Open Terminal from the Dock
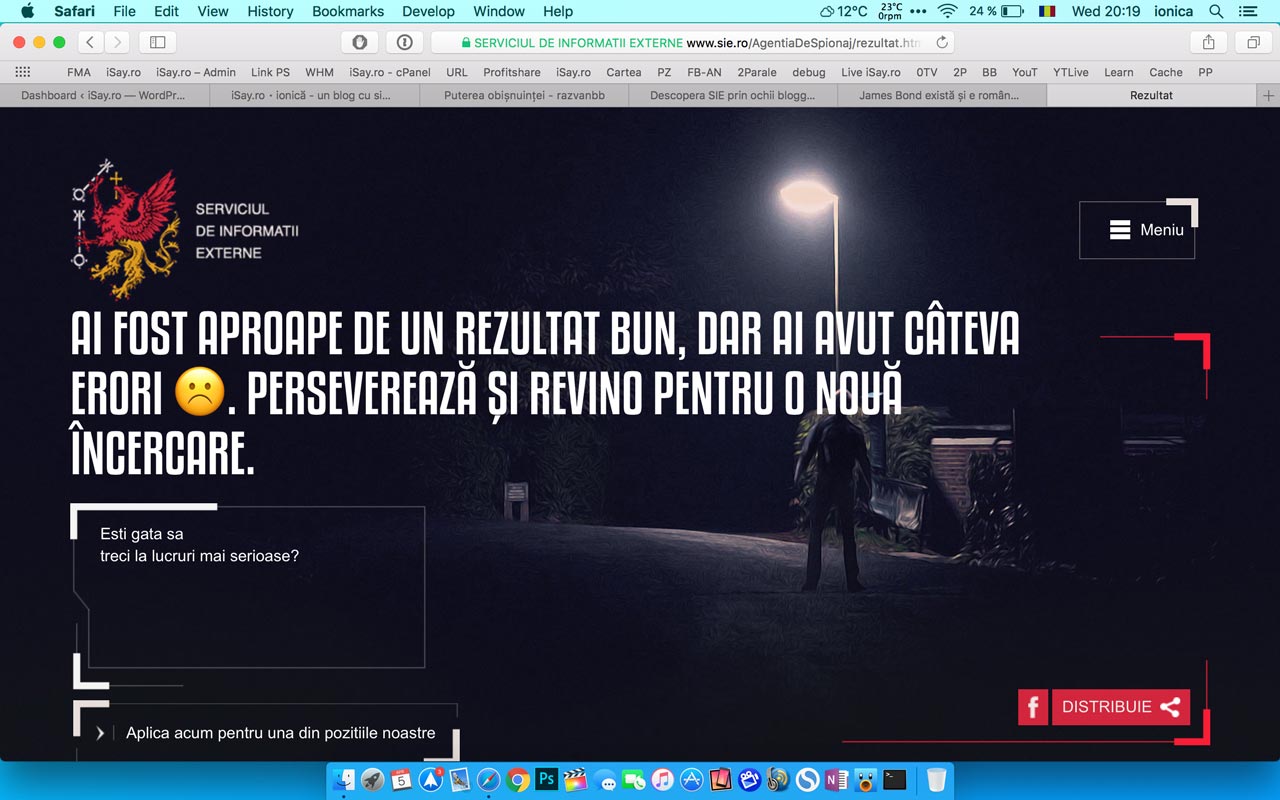 [x=895, y=780]
